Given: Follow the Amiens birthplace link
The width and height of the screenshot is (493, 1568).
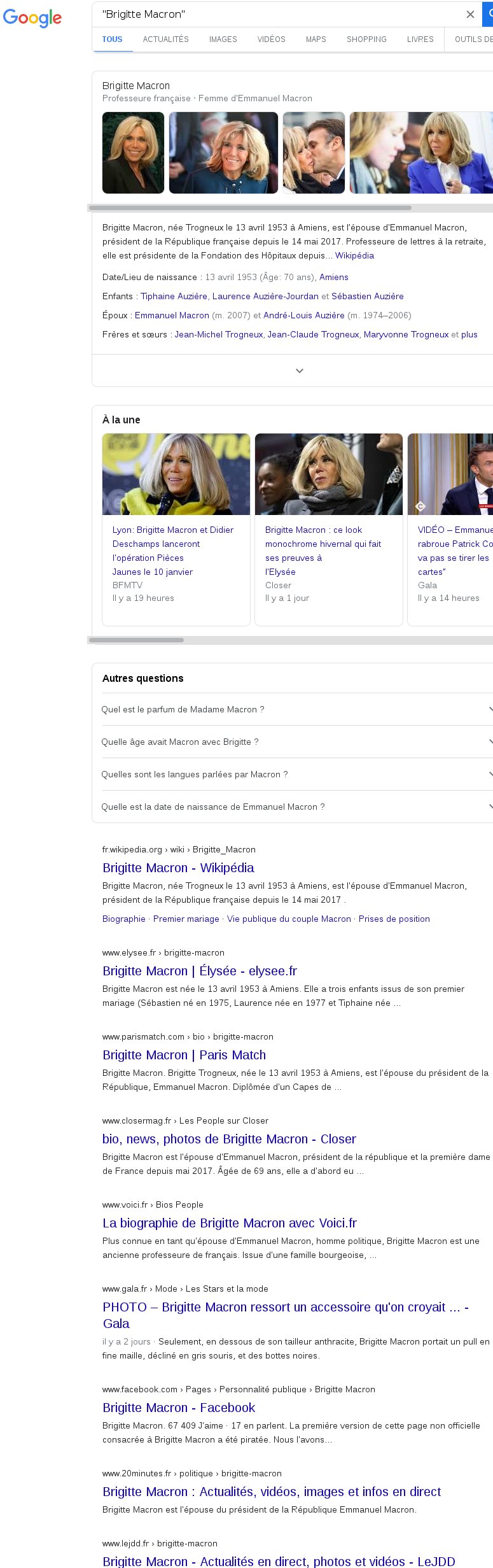Looking at the screenshot, I should coord(334,277).
